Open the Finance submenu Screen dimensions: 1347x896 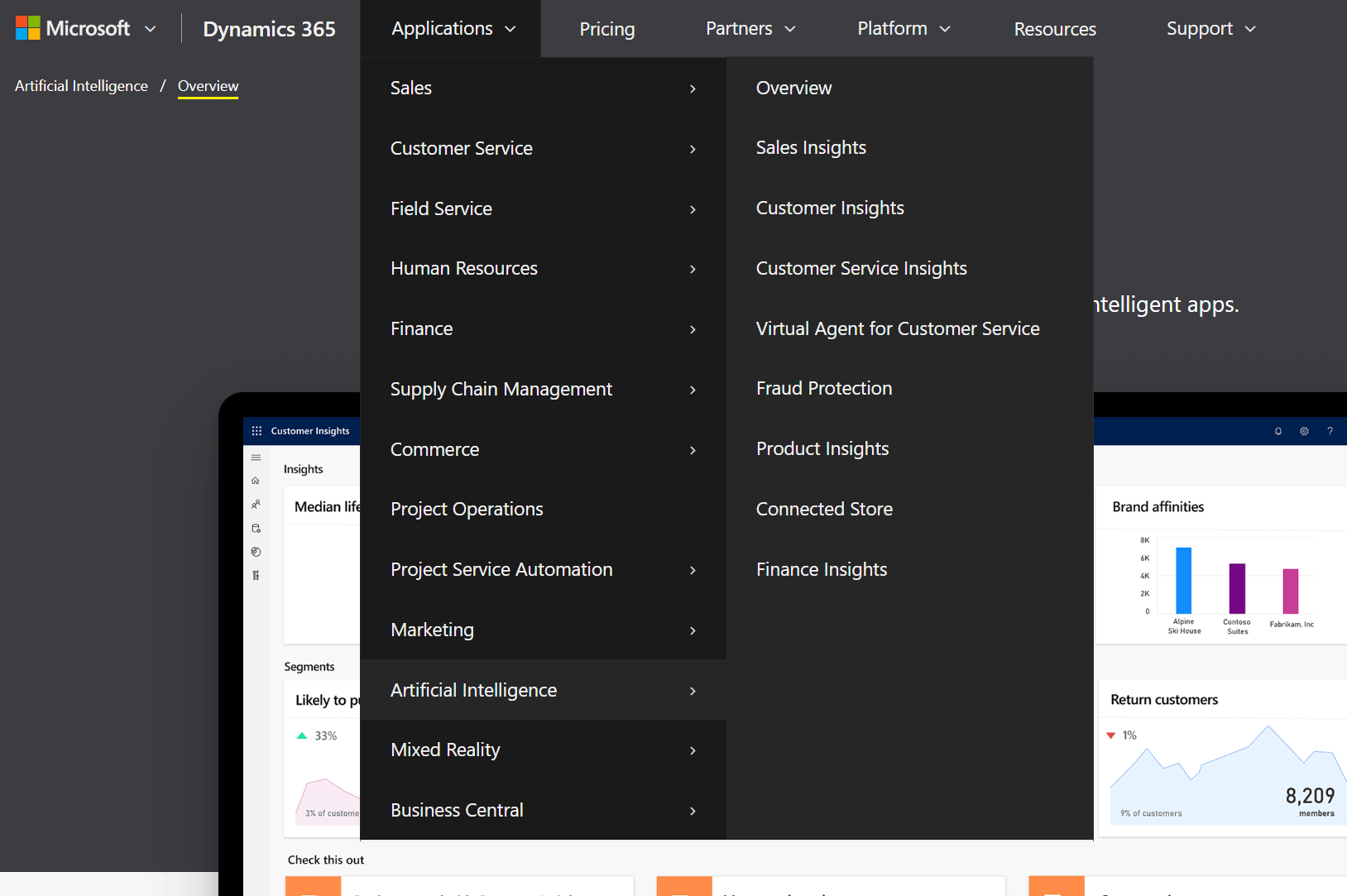pyautogui.click(x=543, y=328)
